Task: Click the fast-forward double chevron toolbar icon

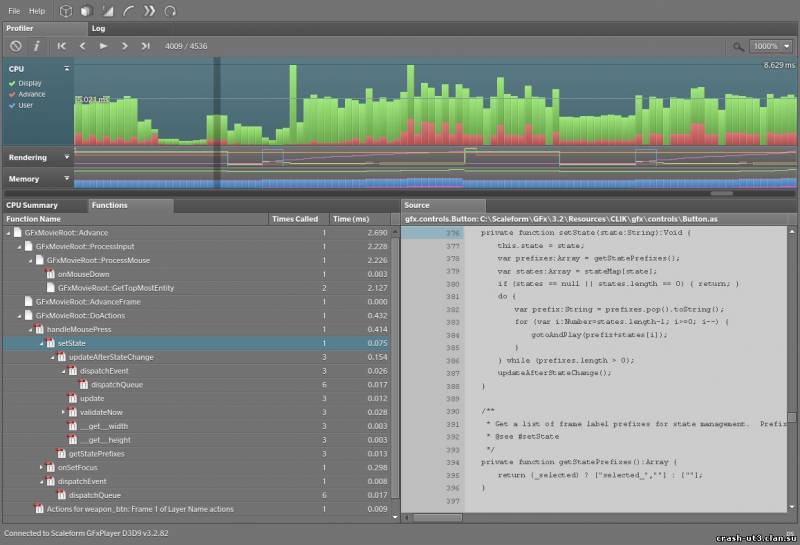Action: coord(149,10)
